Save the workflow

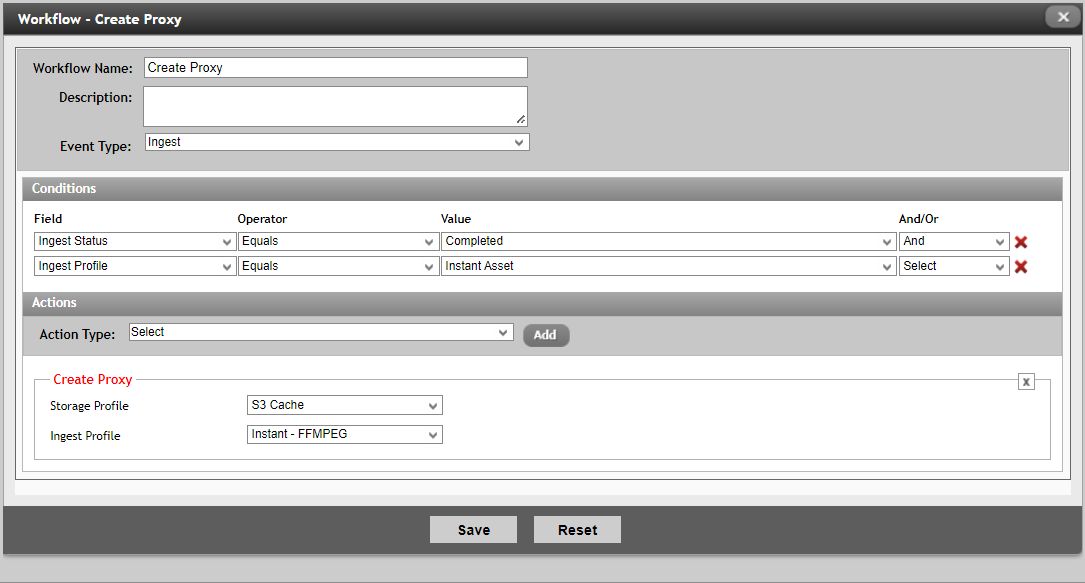pyautogui.click(x=473, y=530)
